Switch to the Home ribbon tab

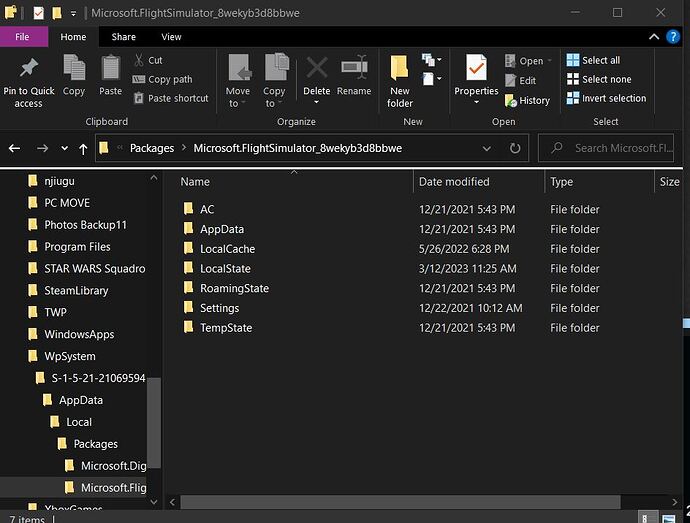(x=73, y=37)
